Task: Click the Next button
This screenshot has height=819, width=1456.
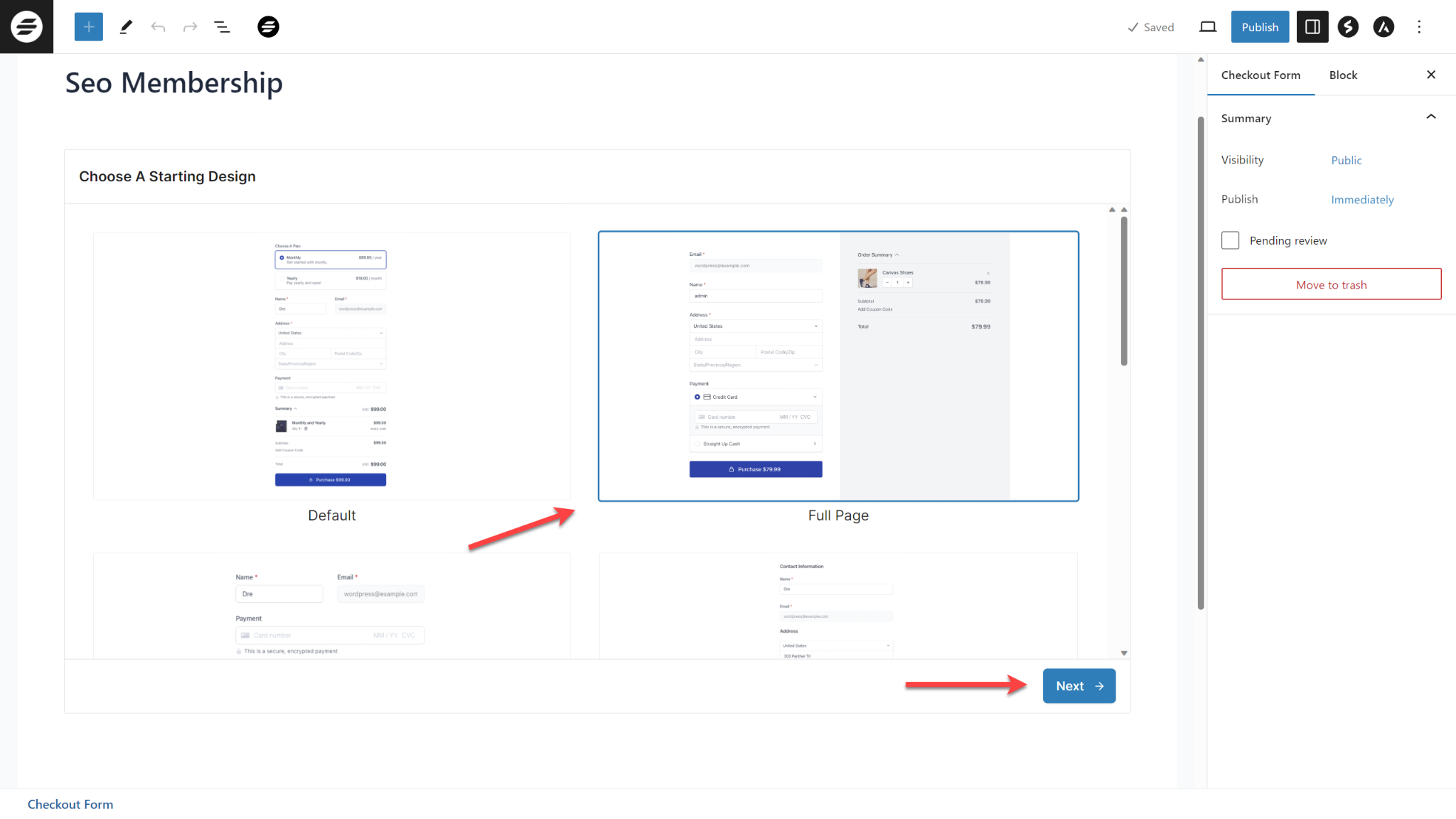Action: (x=1078, y=685)
